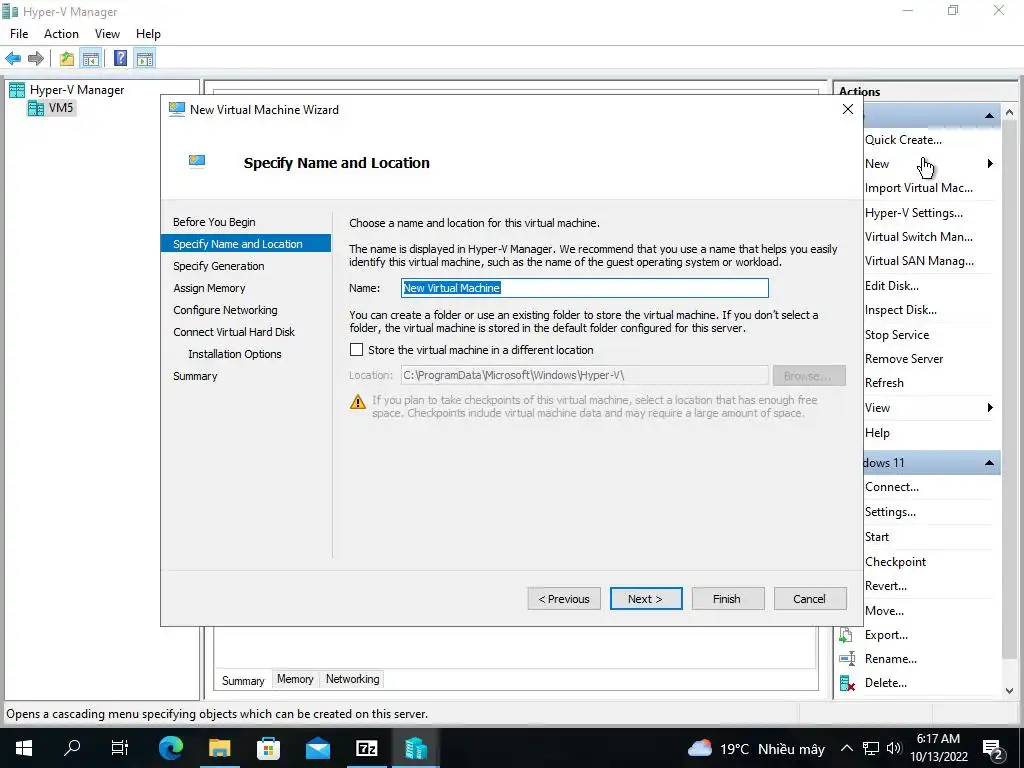Image resolution: width=1024 pixels, height=768 pixels.
Task: Open the Help menu
Action: [148, 34]
